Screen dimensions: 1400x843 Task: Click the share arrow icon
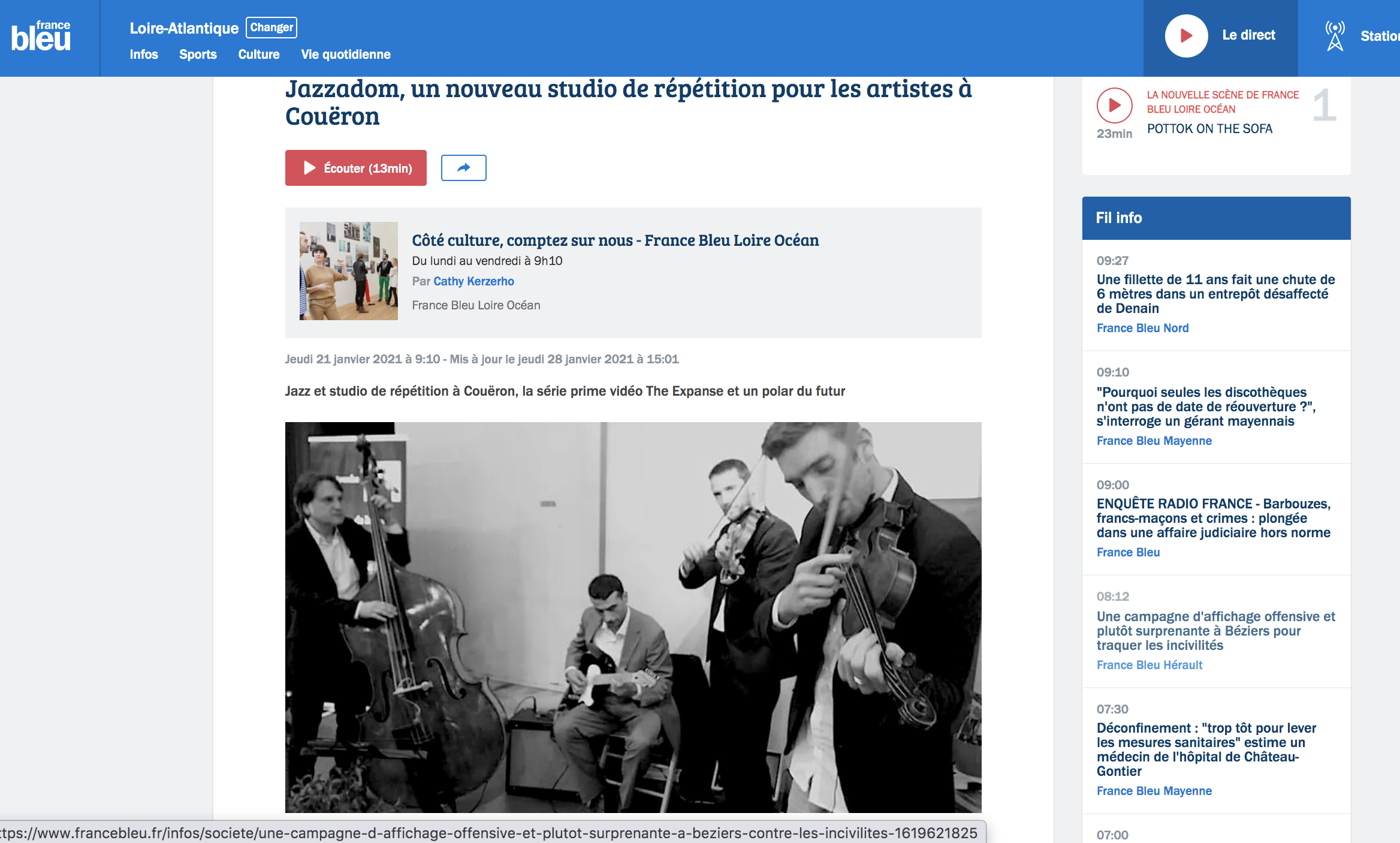pos(463,168)
